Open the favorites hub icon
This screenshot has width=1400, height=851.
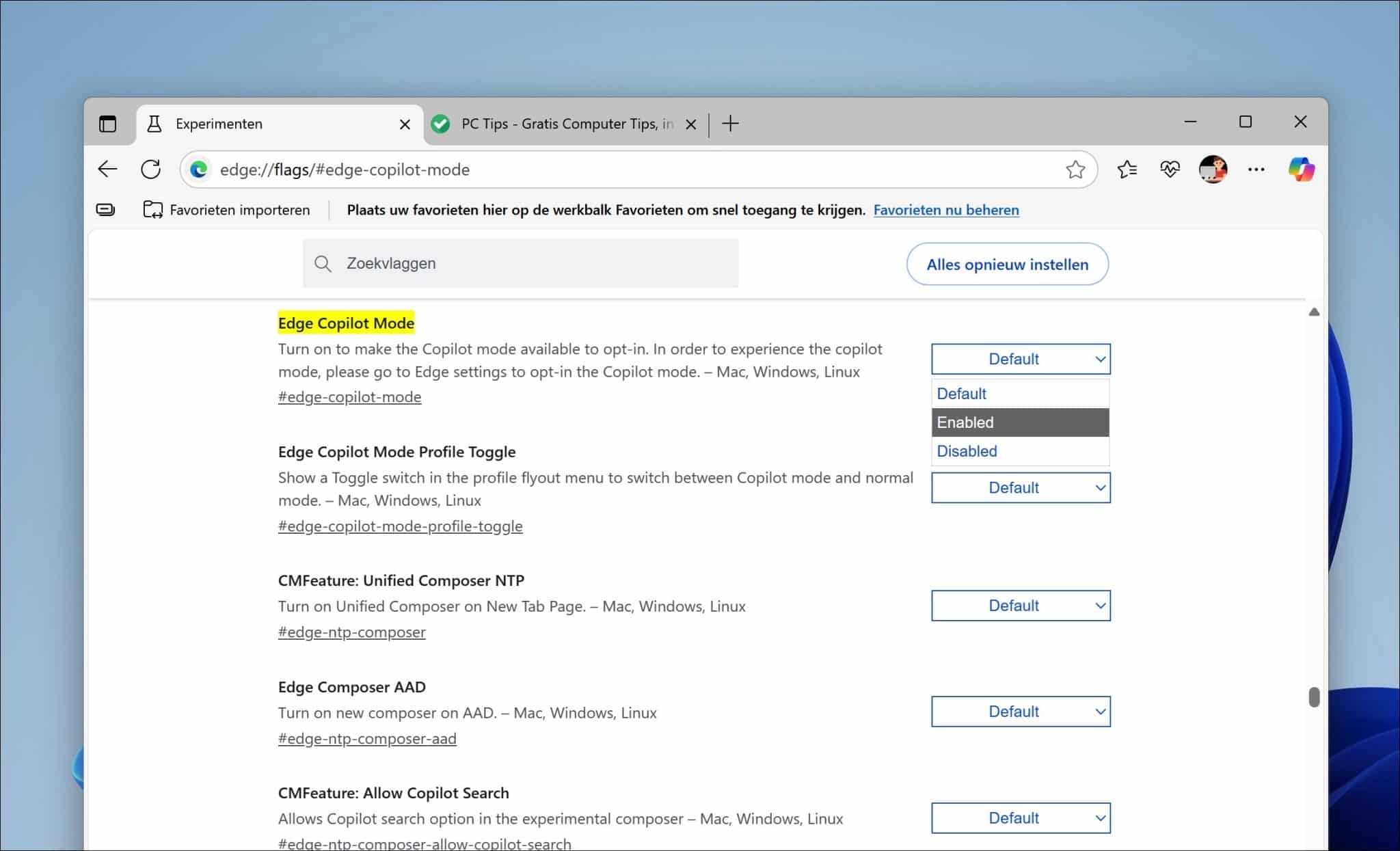[1127, 169]
